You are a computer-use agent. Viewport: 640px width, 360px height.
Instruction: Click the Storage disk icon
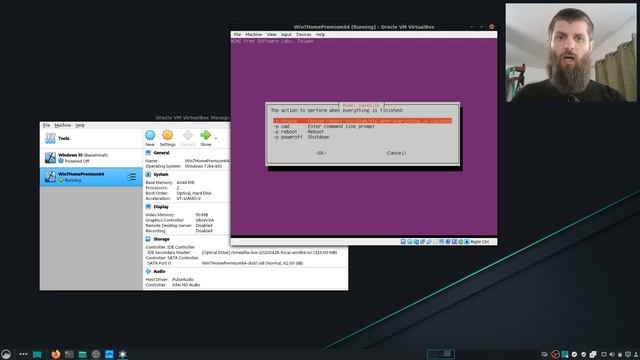pos(148,239)
